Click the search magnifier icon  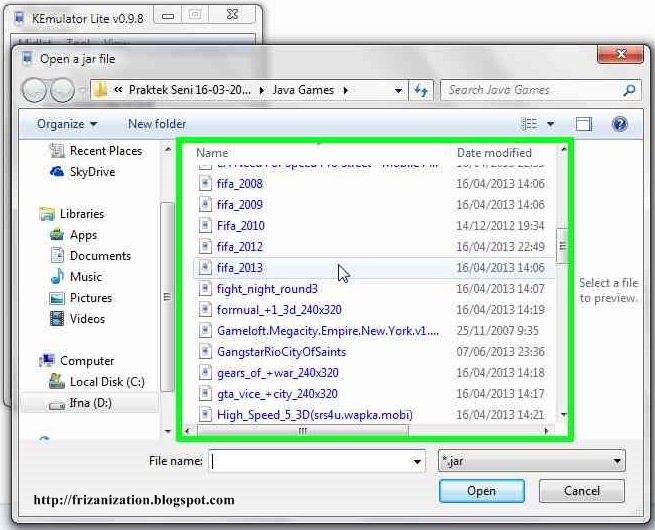[629, 90]
